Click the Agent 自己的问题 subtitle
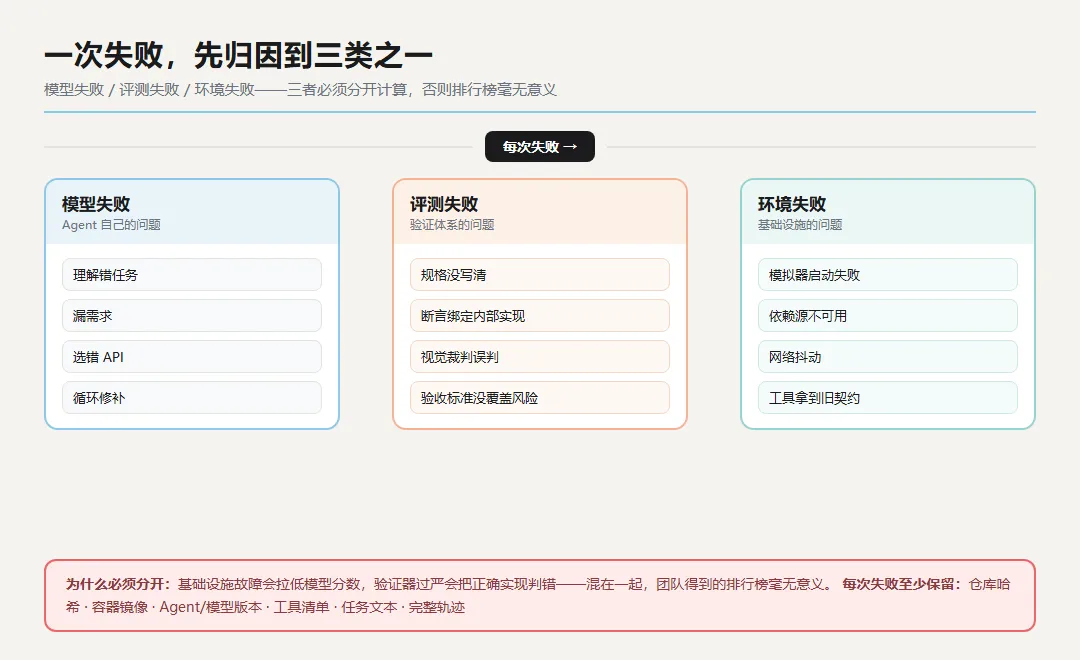The image size is (1080, 660). pyautogui.click(x=111, y=225)
